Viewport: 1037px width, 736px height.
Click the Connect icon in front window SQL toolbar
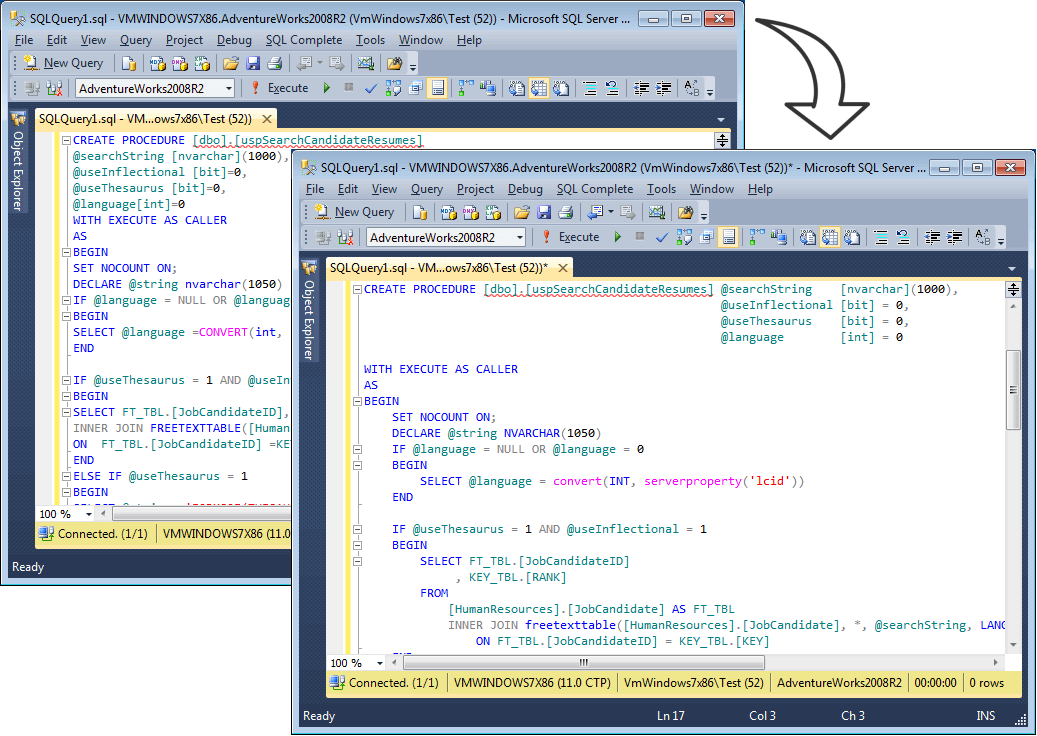[323, 237]
